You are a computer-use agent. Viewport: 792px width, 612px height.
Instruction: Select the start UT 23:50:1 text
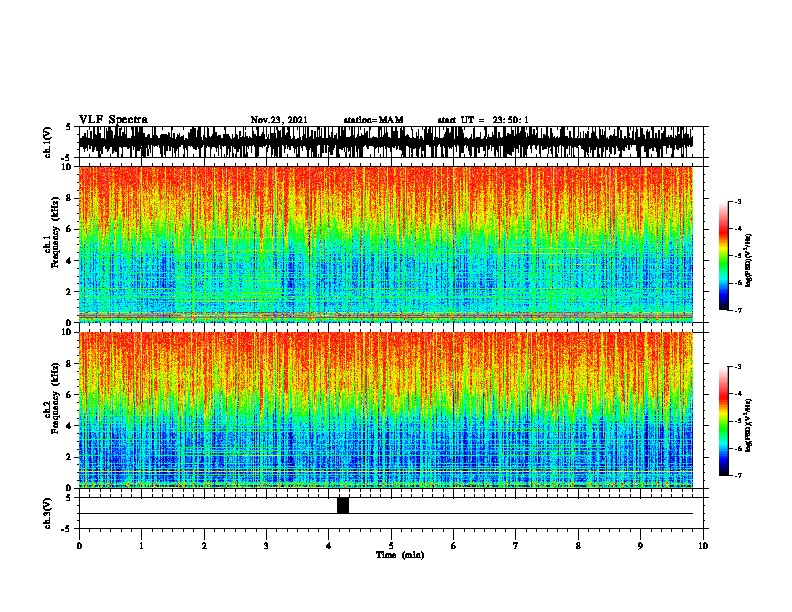pos(483,120)
